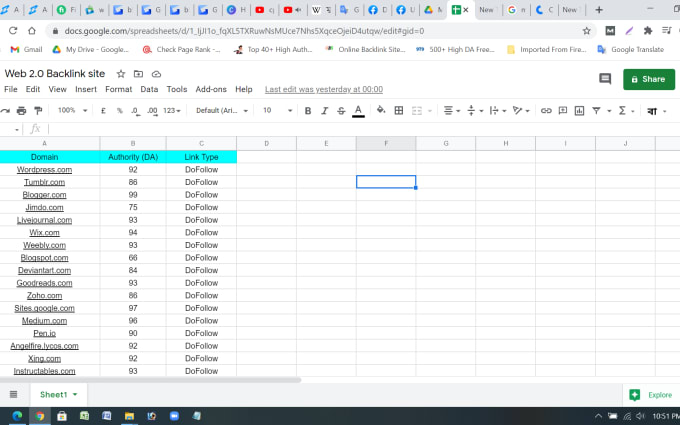This screenshot has height=425, width=680.
Task: Open text wrapping dropdown
Action: point(498,111)
